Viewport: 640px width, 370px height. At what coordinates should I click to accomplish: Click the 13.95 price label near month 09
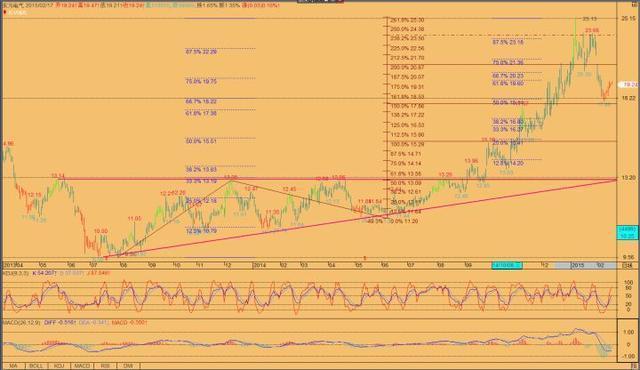[471, 161]
